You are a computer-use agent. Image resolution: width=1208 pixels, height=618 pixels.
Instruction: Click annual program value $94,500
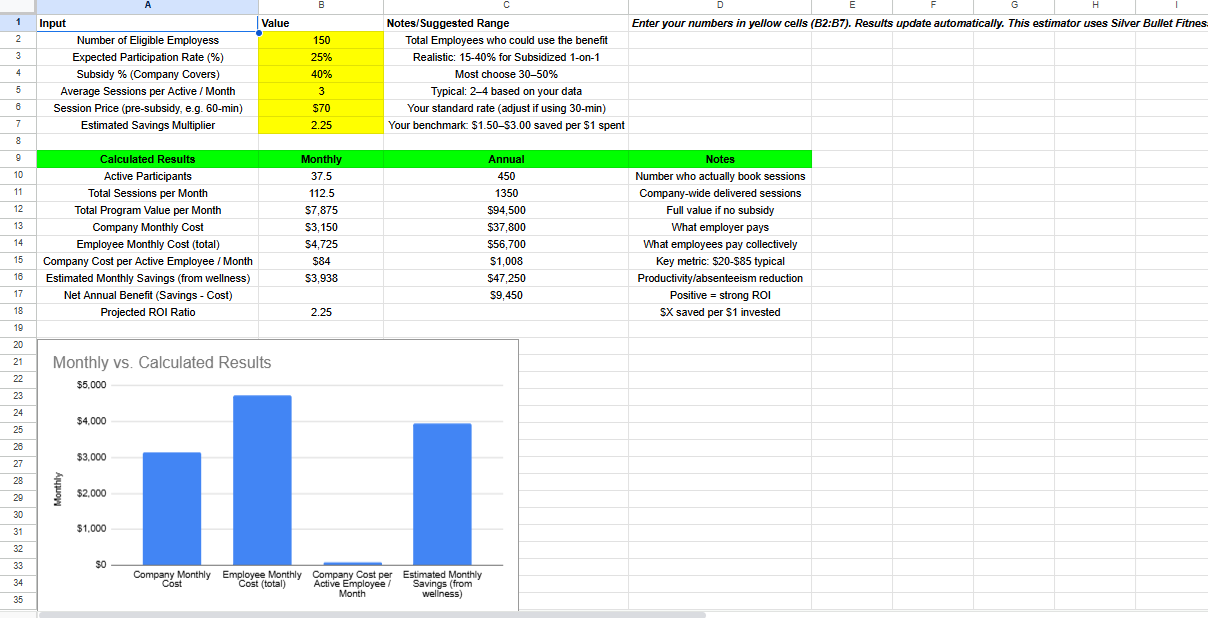pos(506,210)
